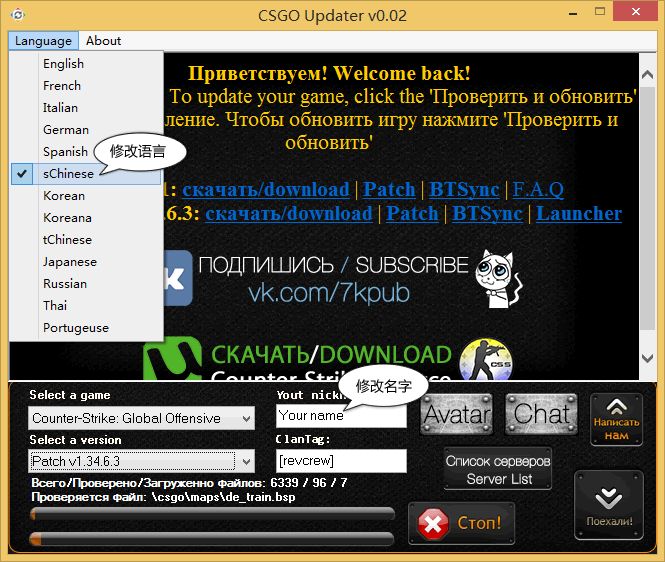Expand the Select a game dropdown
The height and width of the screenshot is (562, 665).
pos(141,418)
